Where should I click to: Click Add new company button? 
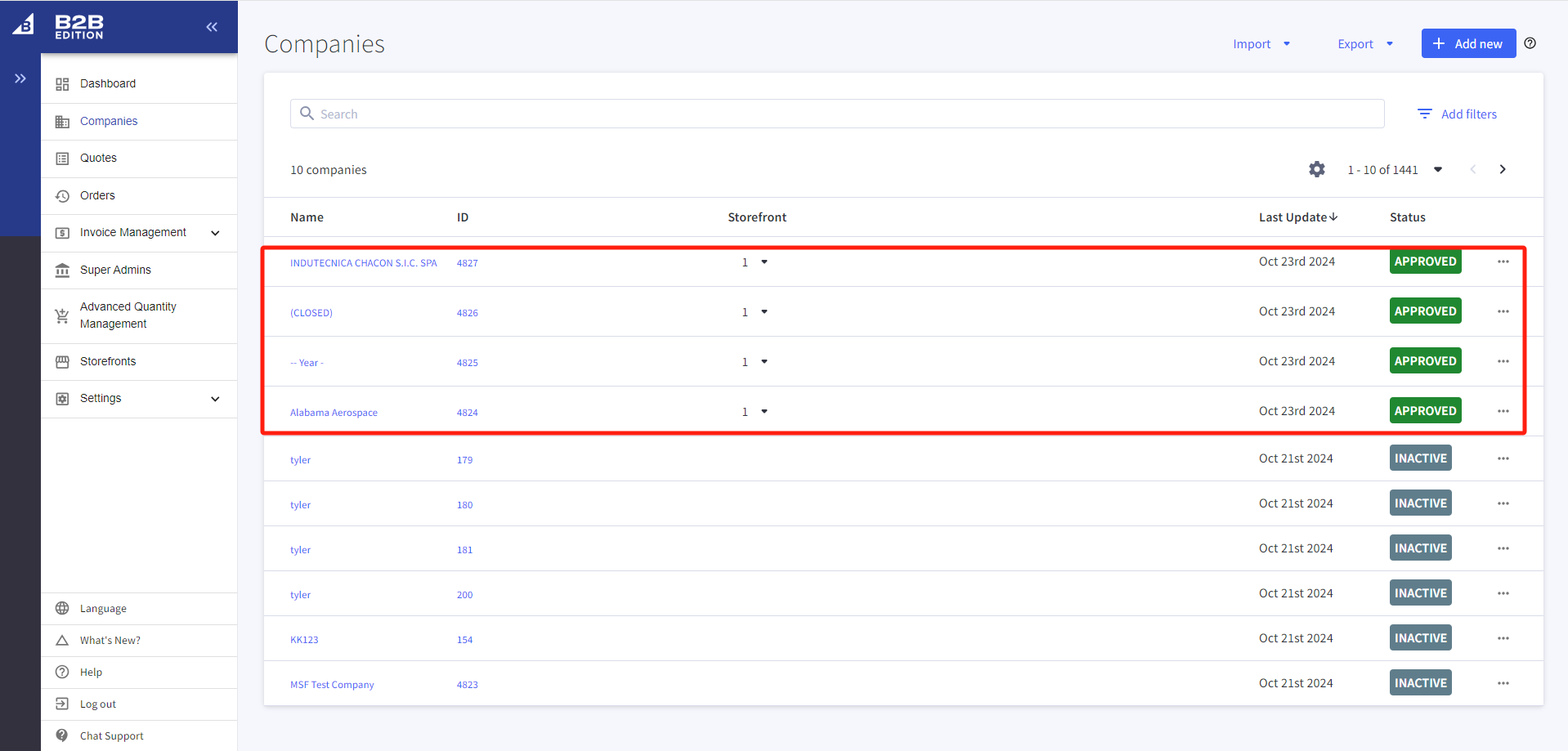pos(1468,43)
